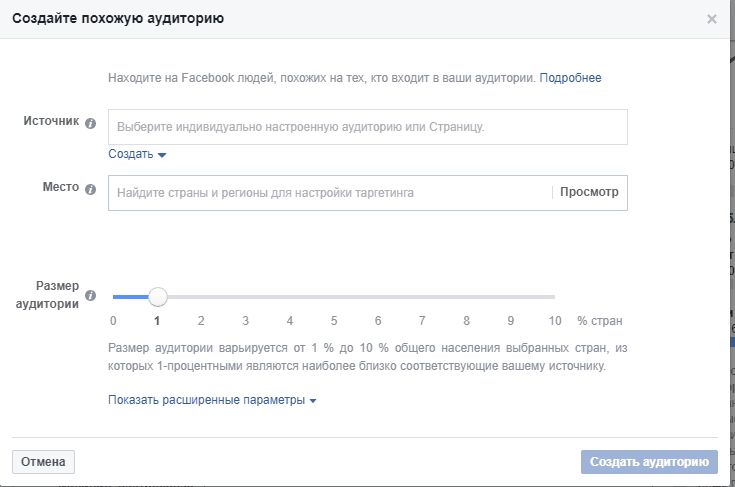Click the slider start at mark 0
The image size is (735, 487).
pyautogui.click(x=114, y=297)
